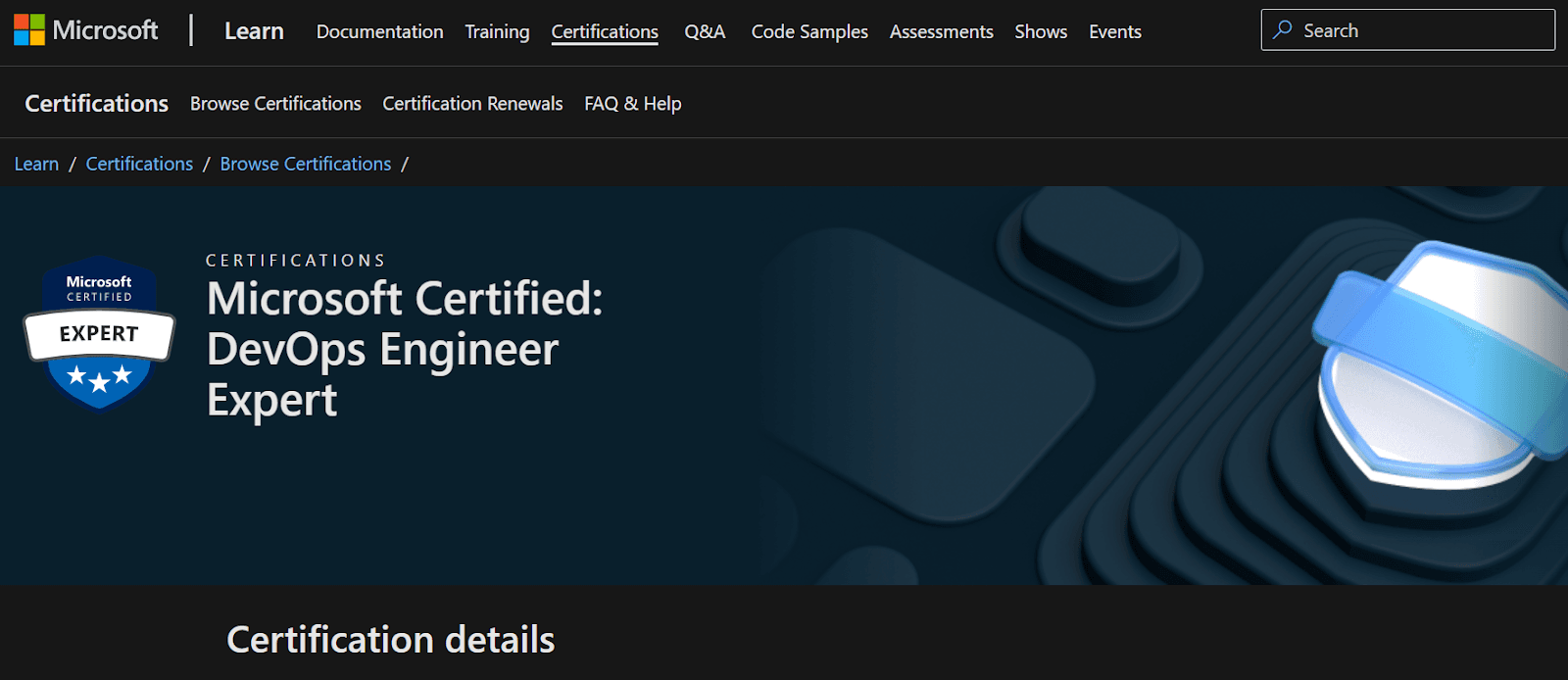Click the CERTIFICATIONS label above the title
The height and width of the screenshot is (680, 1568).
tap(295, 261)
